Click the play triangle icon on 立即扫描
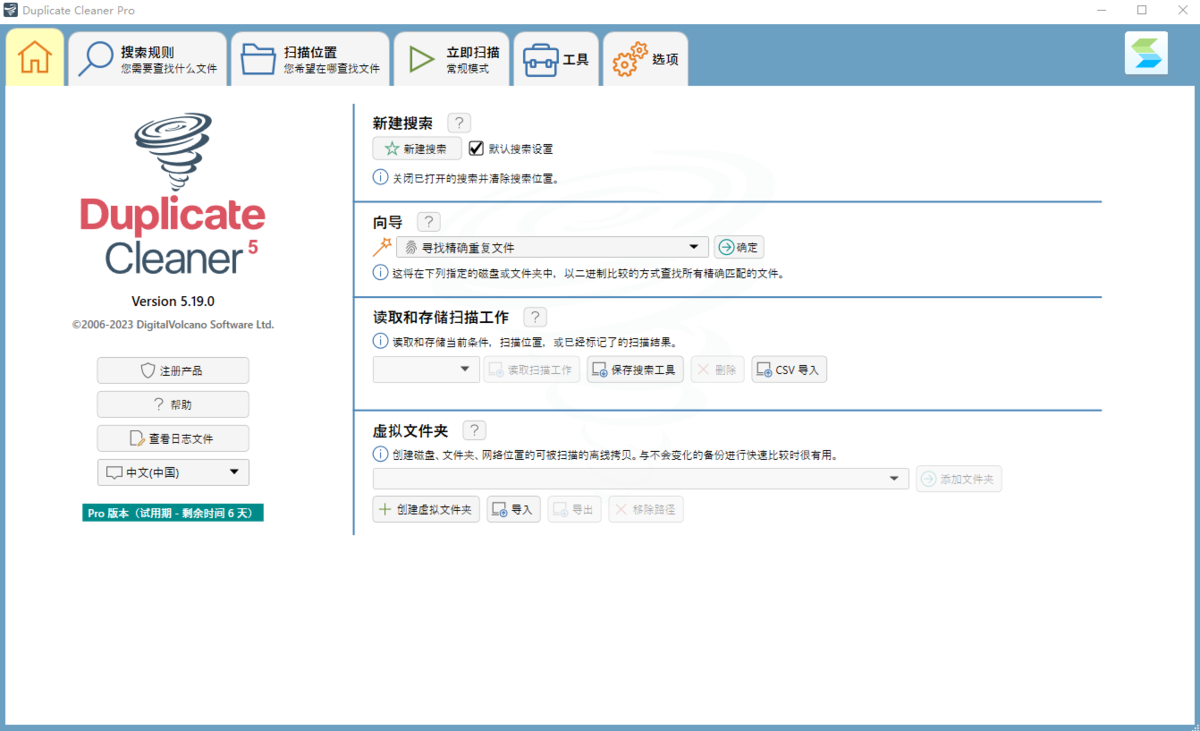Screen dimensions: 1200x731 (421, 59)
